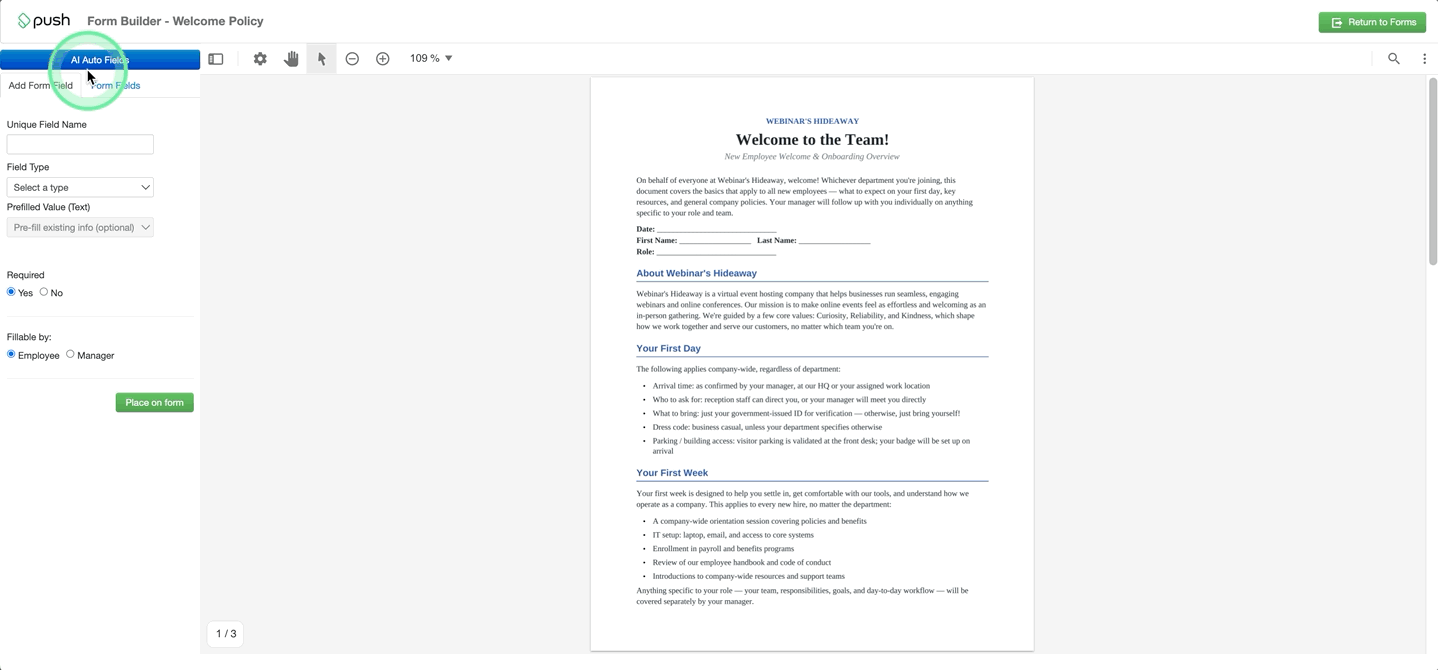Screen dimensions: 1438x670
Task: Open the 109 % zoom dropdown
Action: point(431,58)
